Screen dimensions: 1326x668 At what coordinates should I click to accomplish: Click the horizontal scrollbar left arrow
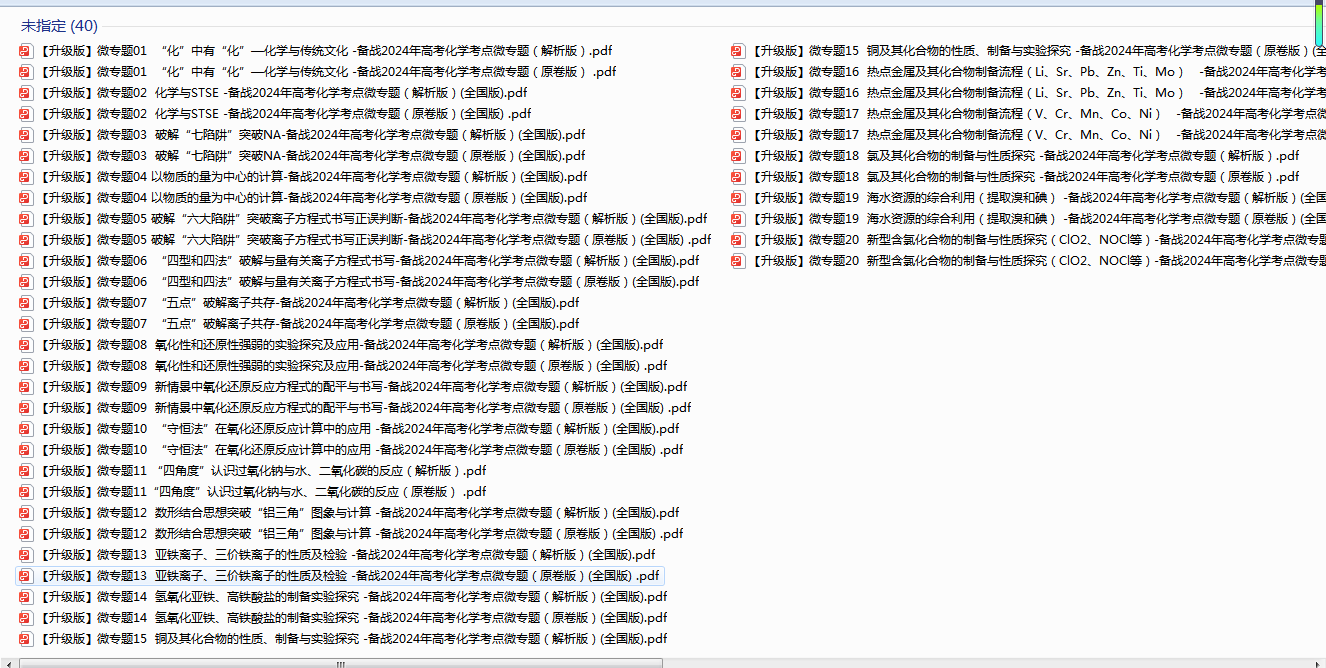[8, 663]
